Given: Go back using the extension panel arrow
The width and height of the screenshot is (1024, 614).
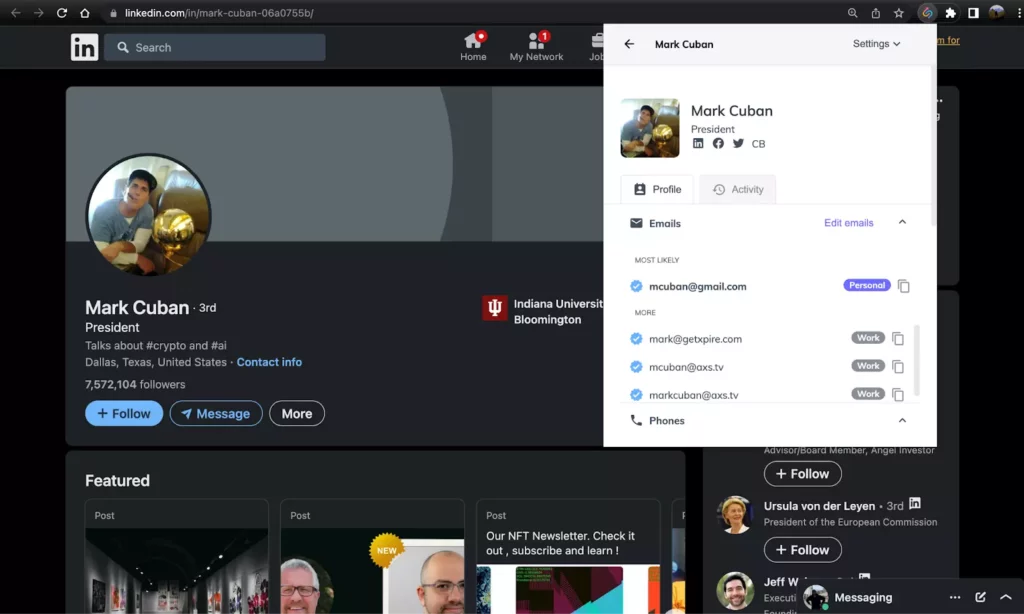Looking at the screenshot, I should pyautogui.click(x=629, y=44).
